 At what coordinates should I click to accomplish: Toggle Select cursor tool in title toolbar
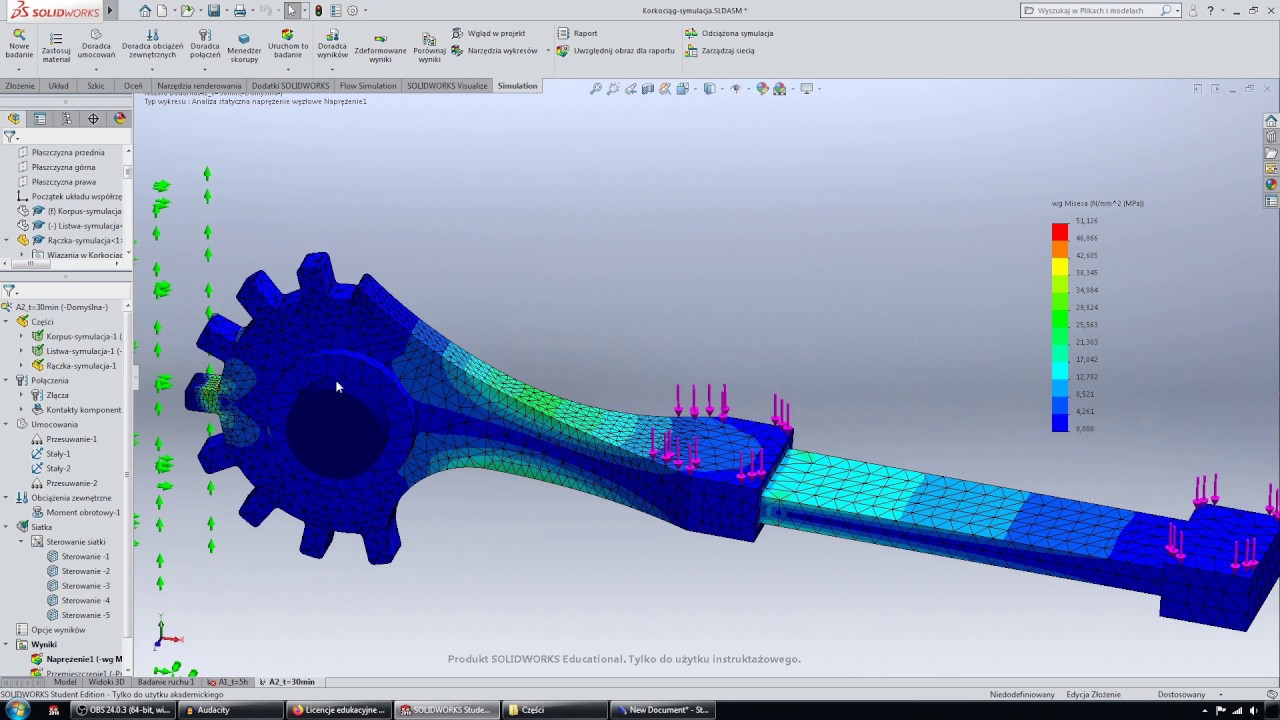(x=292, y=11)
